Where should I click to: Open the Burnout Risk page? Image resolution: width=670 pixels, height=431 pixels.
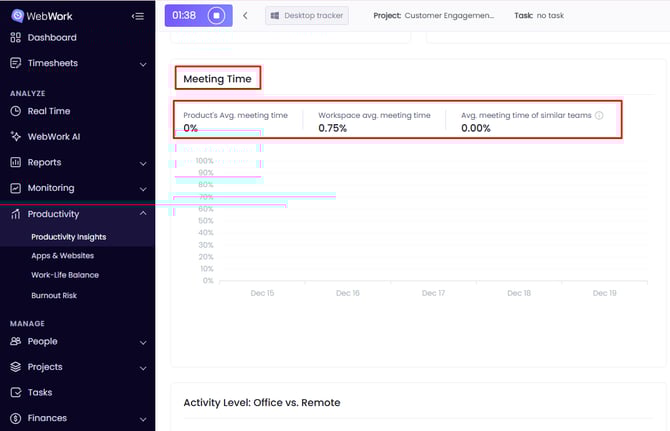click(x=54, y=296)
